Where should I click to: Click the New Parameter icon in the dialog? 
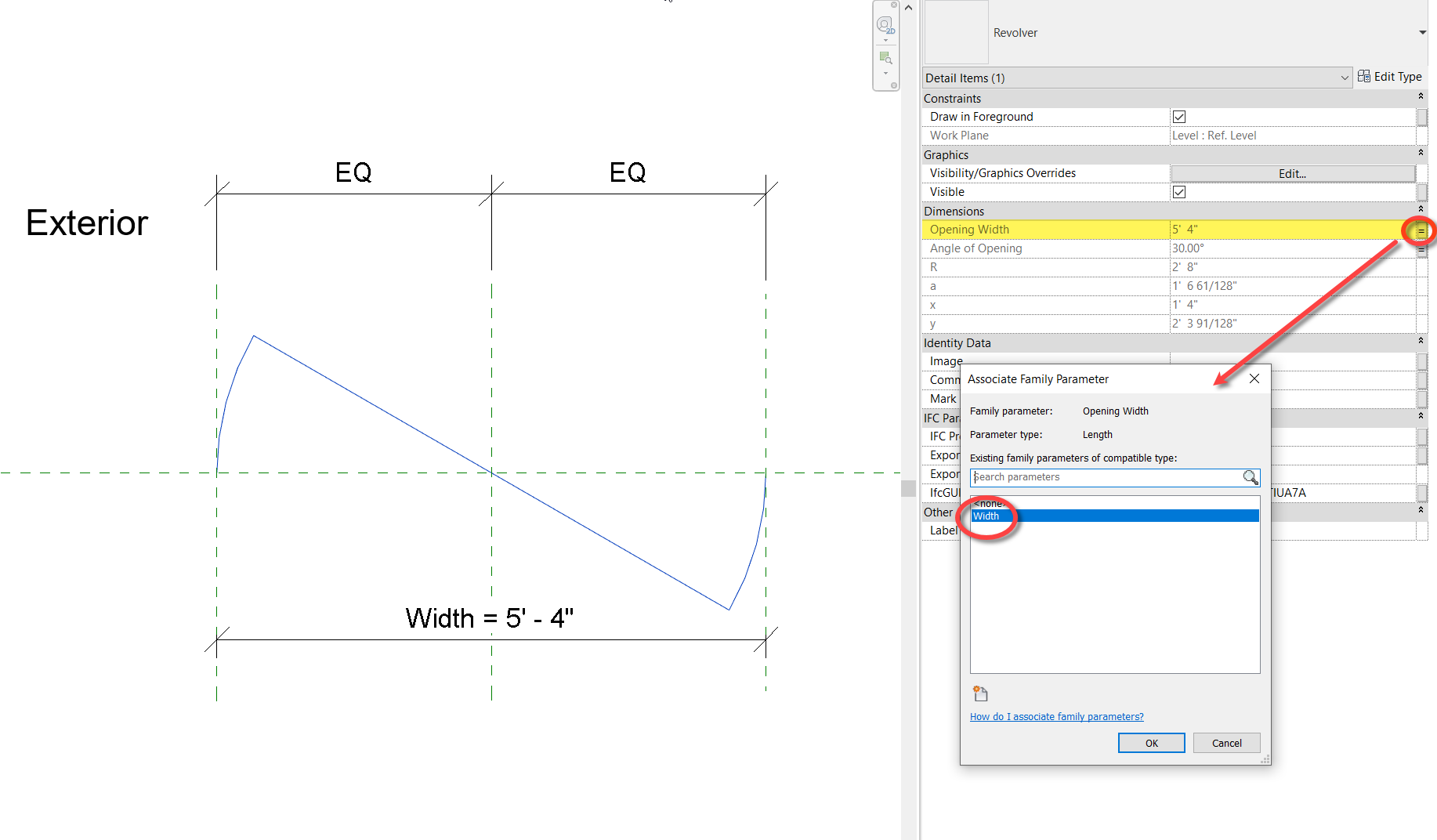click(x=980, y=693)
